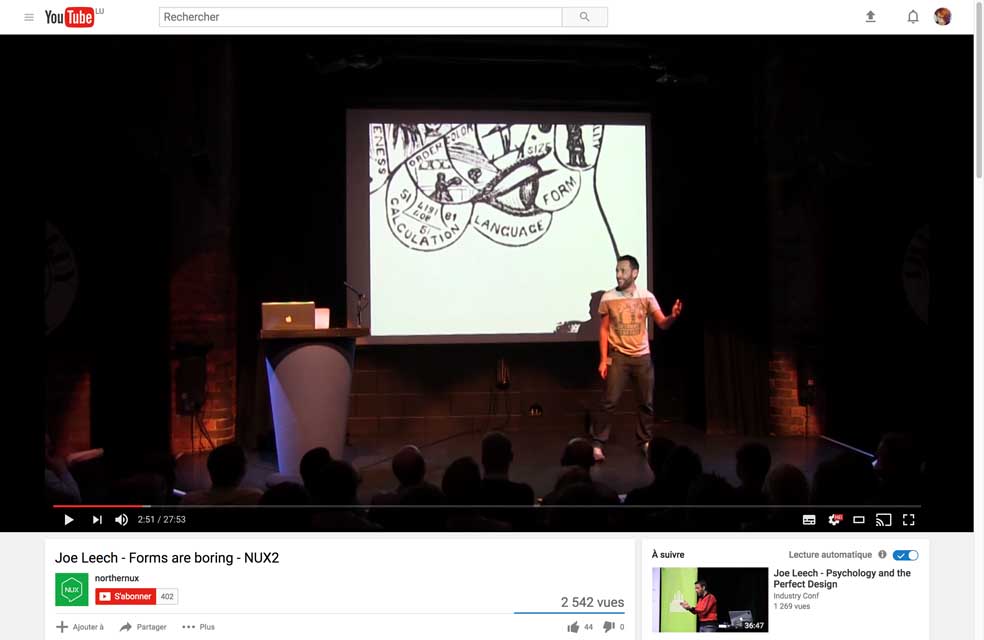Subscribe with the S'abonner button
The image size is (984, 640).
[126, 597]
